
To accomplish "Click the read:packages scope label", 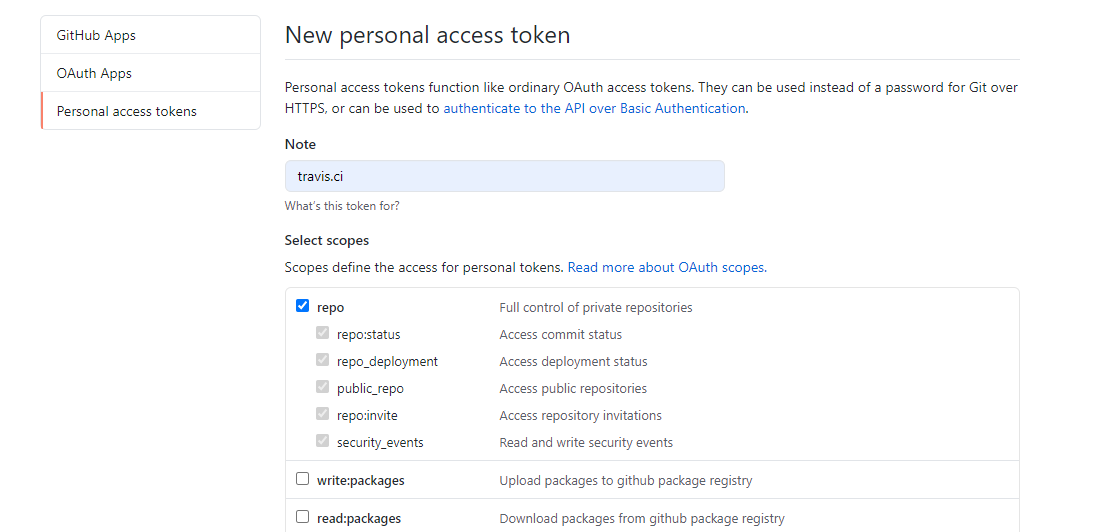I will [x=359, y=519].
